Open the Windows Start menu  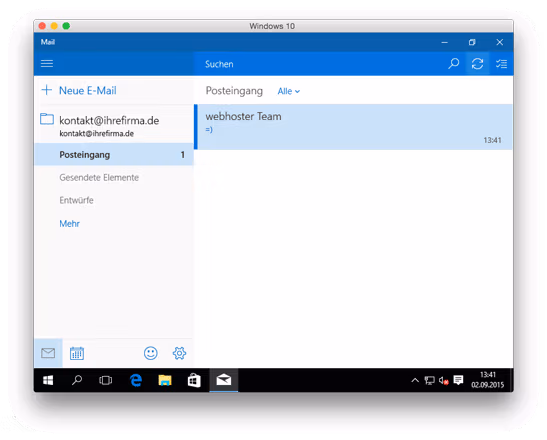(48, 380)
